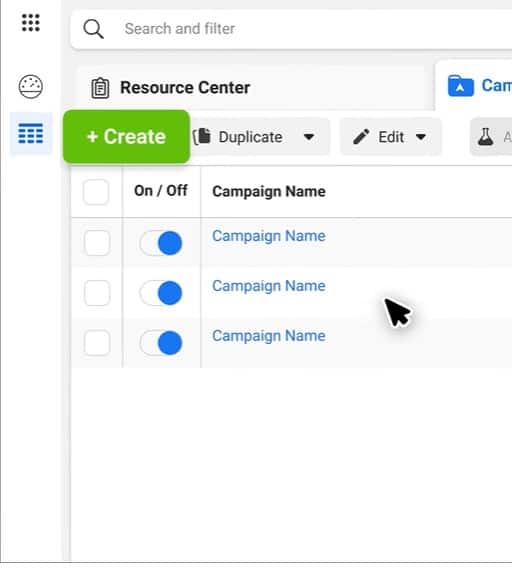Open the third Campaign Name link

(269, 336)
